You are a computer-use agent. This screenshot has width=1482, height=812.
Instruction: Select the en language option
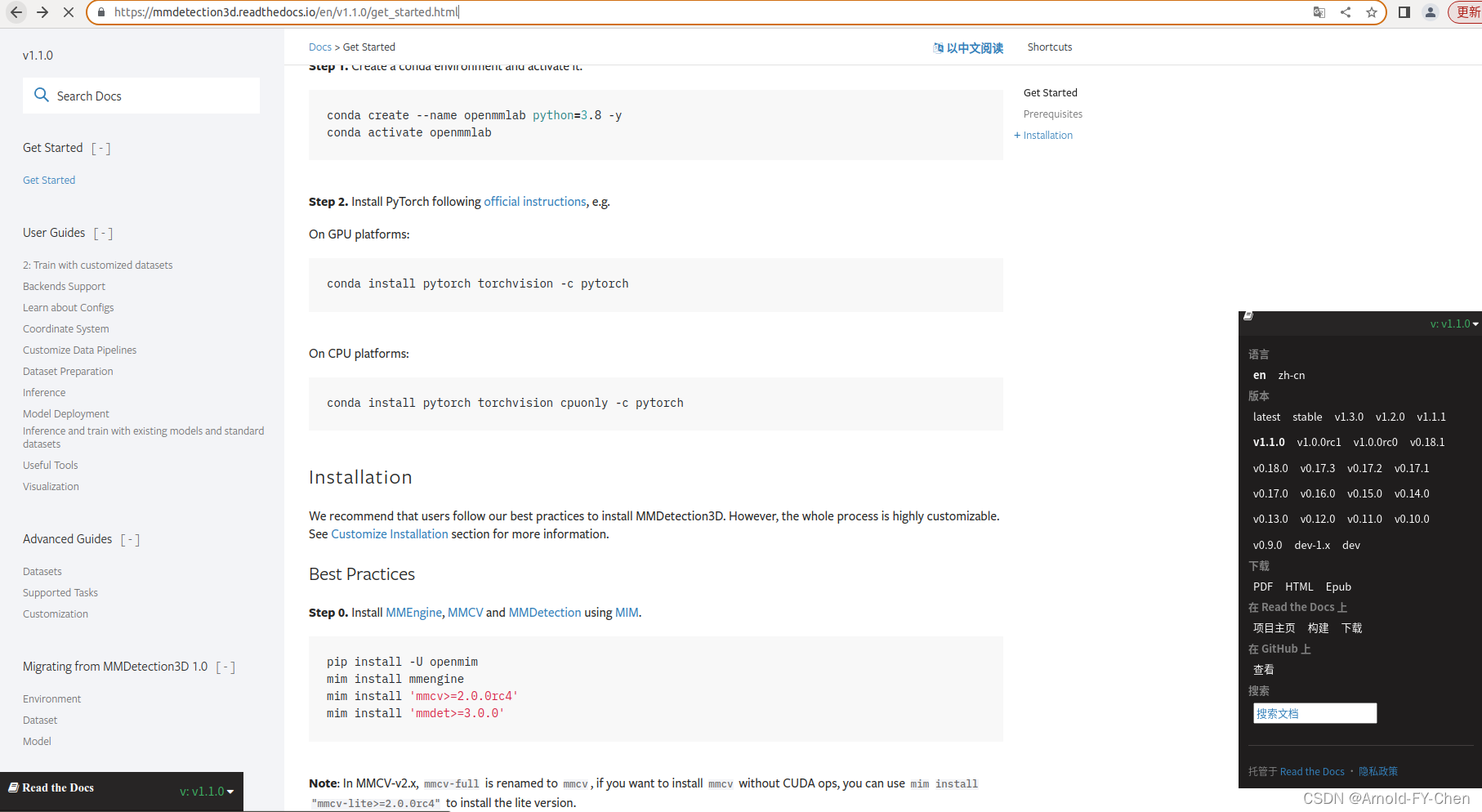coord(1260,375)
